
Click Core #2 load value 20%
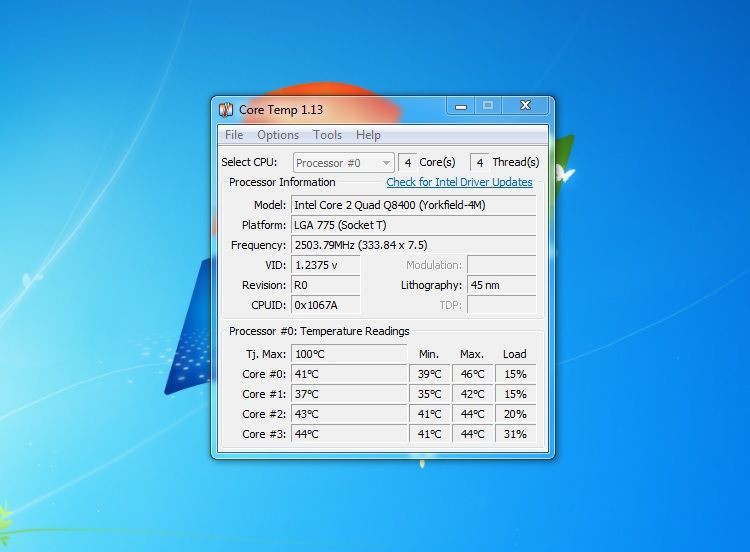click(x=515, y=415)
